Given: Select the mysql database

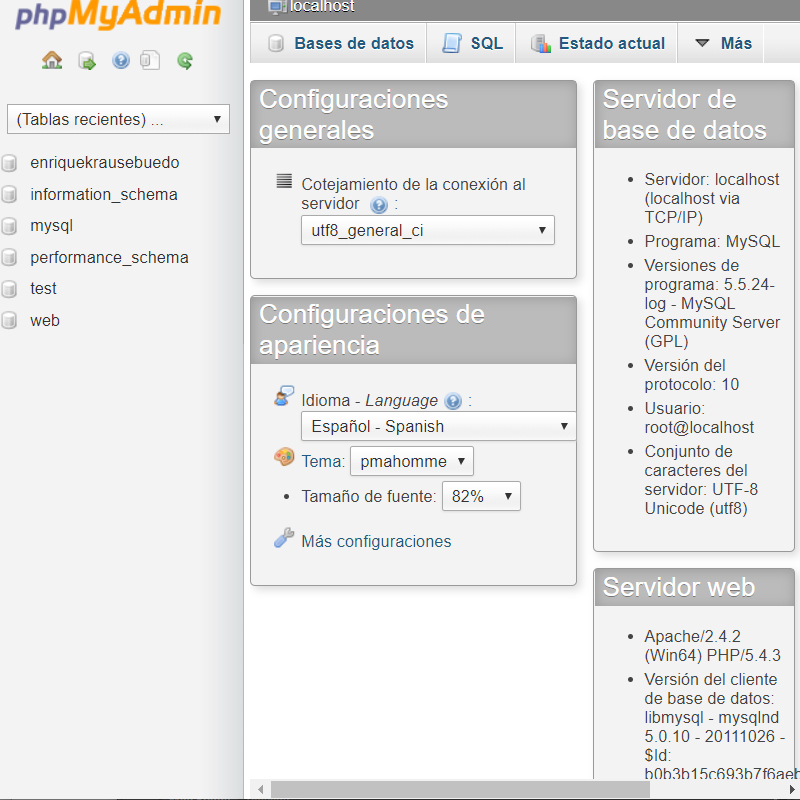Looking at the screenshot, I should click(52, 226).
